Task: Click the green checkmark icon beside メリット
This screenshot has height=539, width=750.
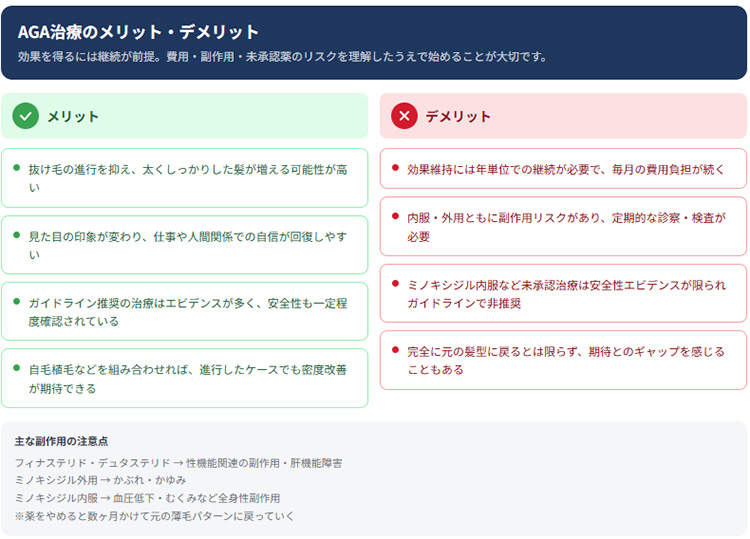Action: [26, 116]
